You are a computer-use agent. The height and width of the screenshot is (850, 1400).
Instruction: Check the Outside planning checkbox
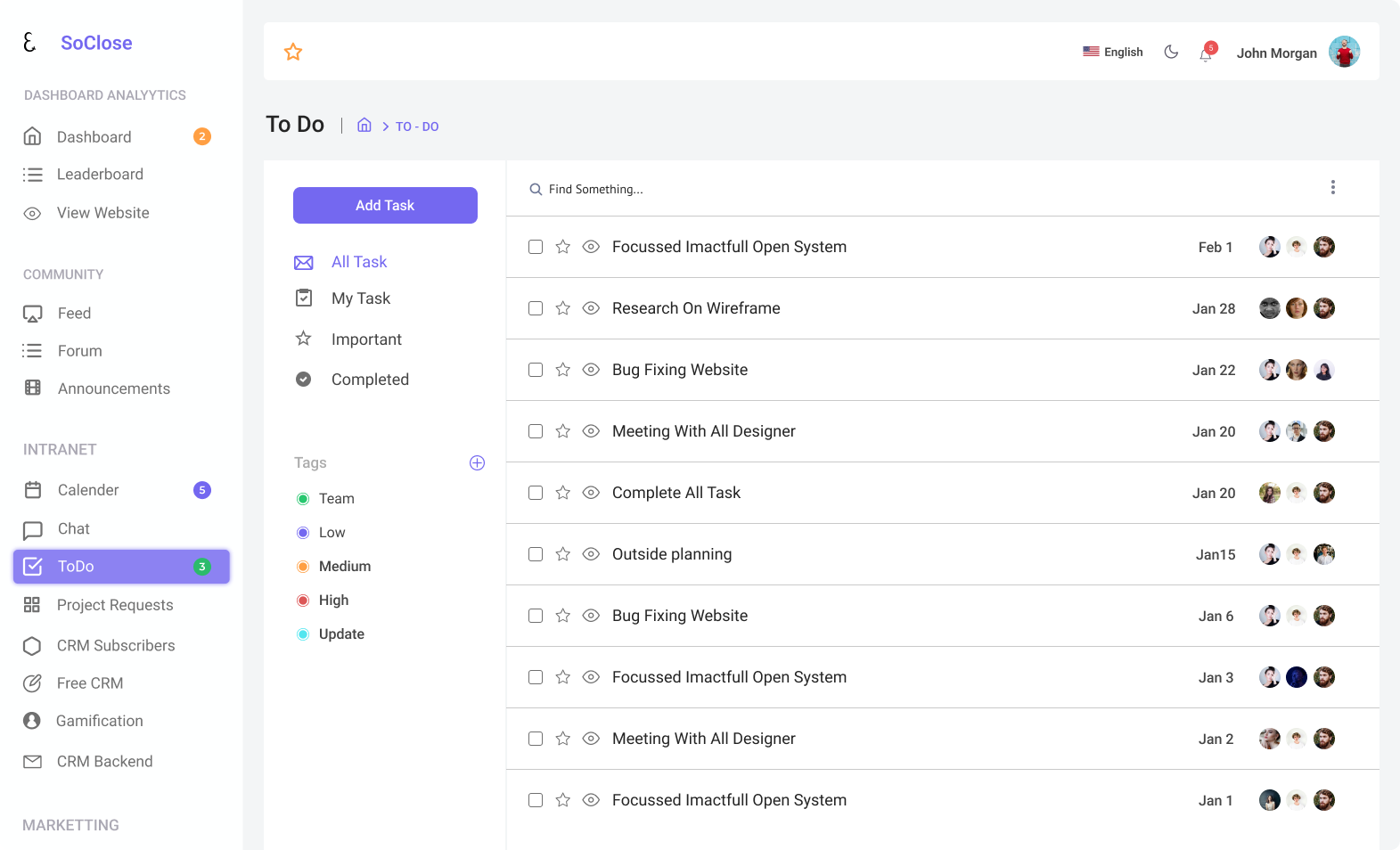tap(536, 554)
